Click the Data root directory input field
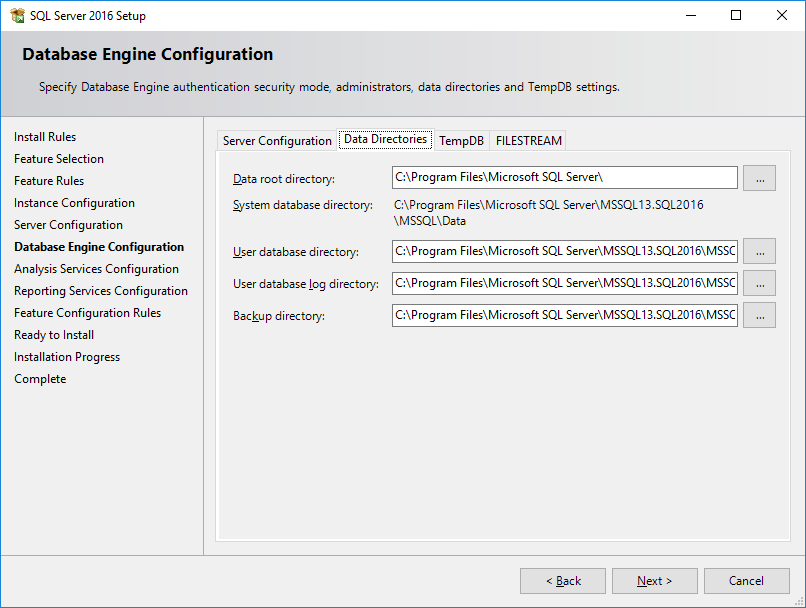Image resolution: width=806 pixels, height=608 pixels. tap(564, 177)
